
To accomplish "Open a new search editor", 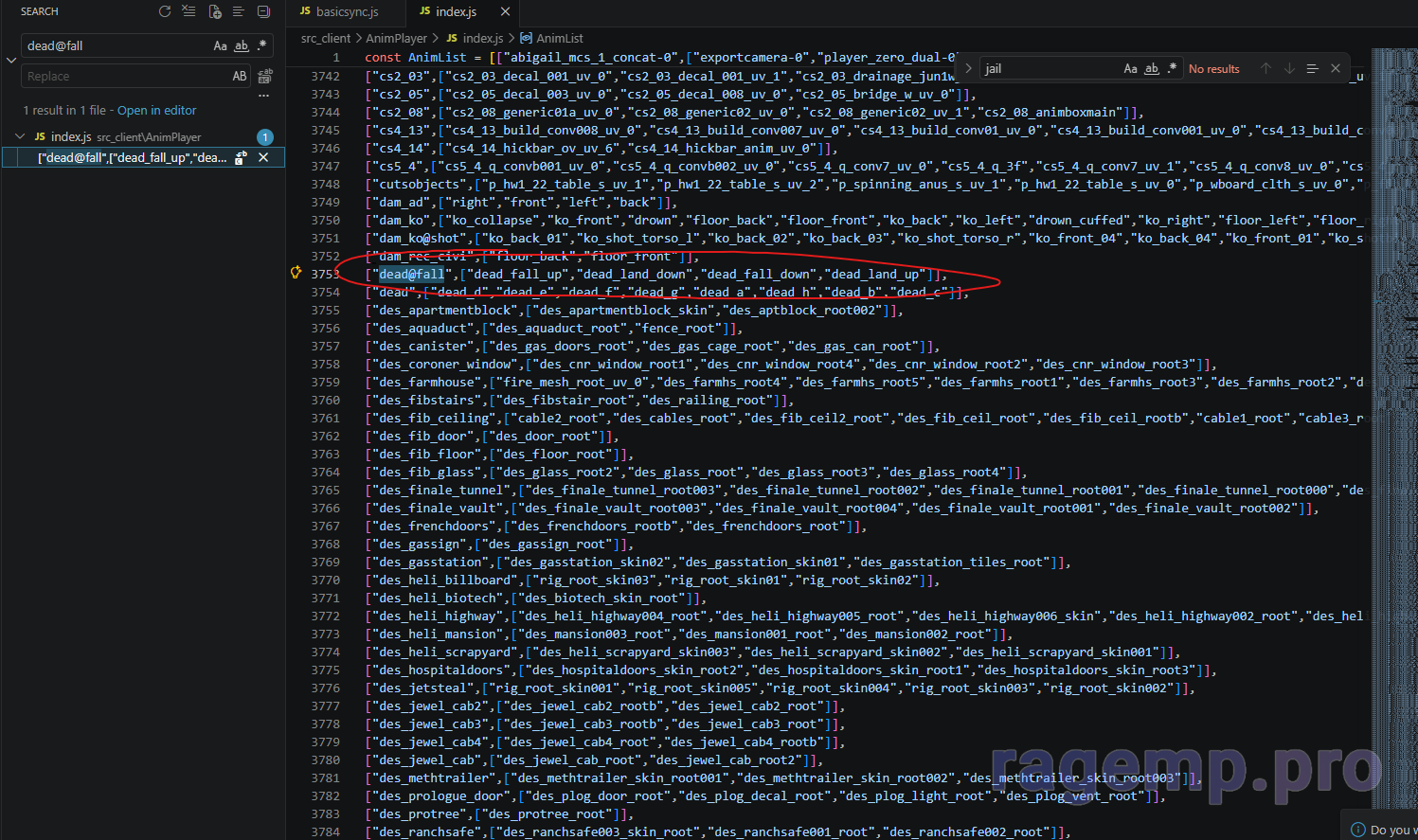I will [215, 11].
